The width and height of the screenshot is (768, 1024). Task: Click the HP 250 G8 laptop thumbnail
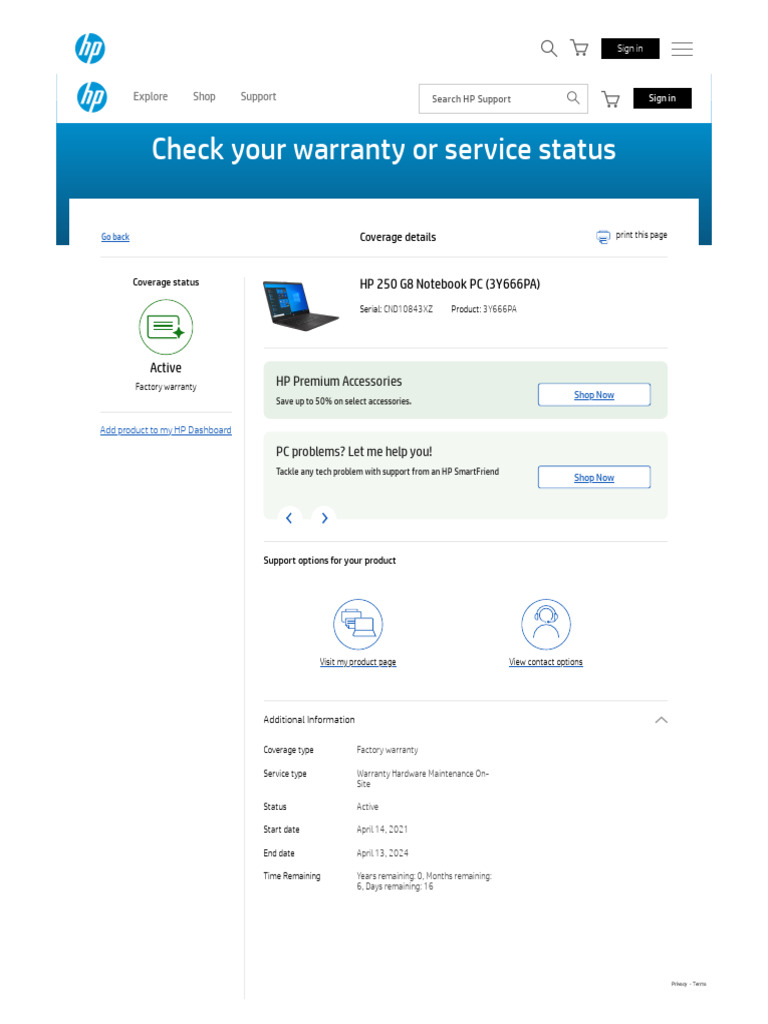tap(300, 306)
